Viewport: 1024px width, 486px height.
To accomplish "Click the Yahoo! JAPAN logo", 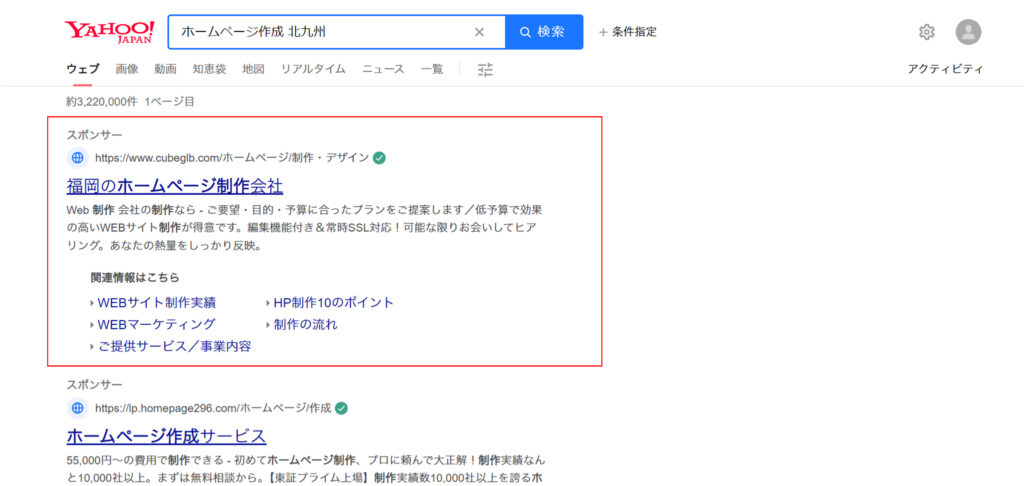I will (110, 31).
